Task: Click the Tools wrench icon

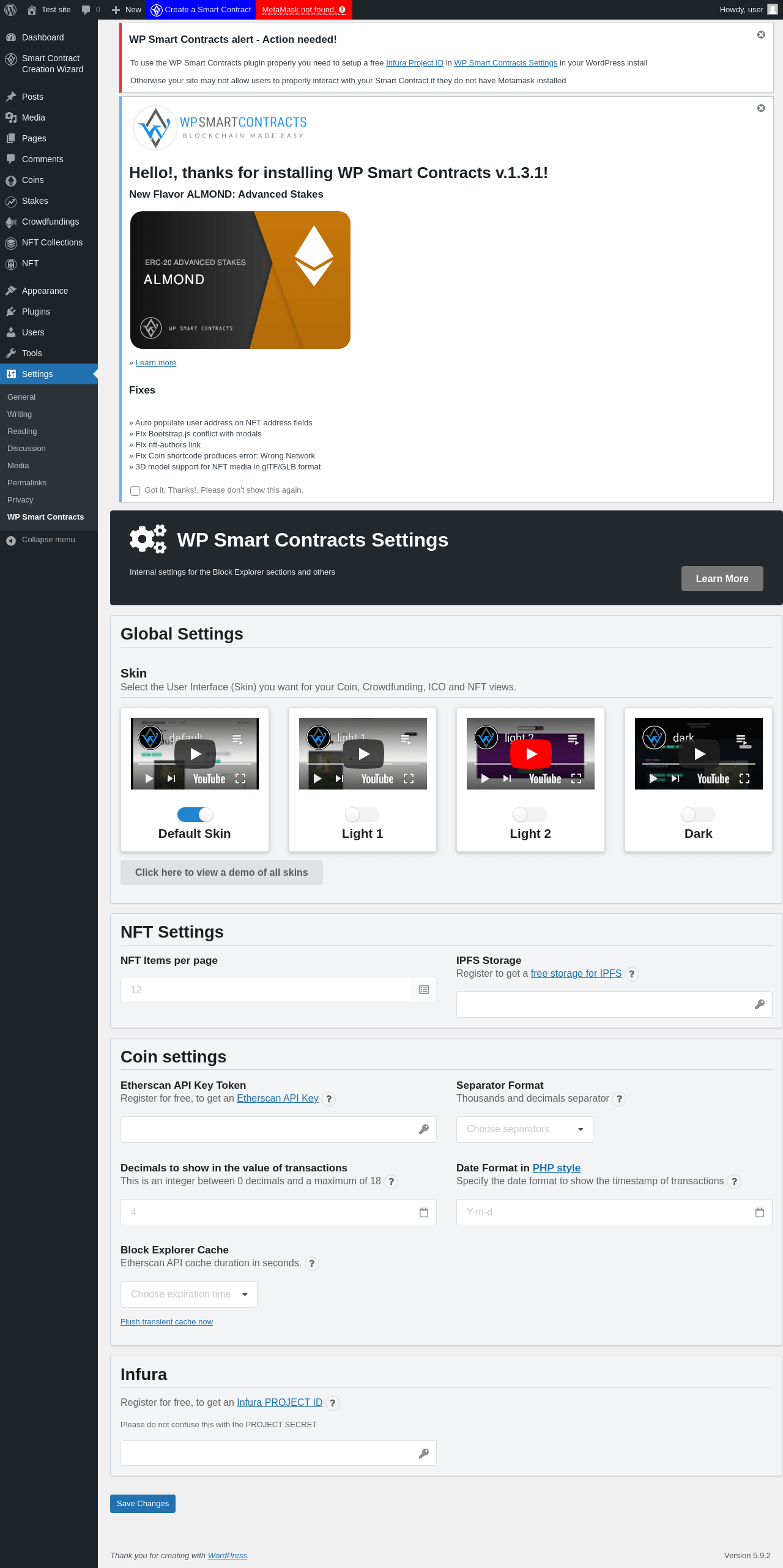Action: pos(11,353)
